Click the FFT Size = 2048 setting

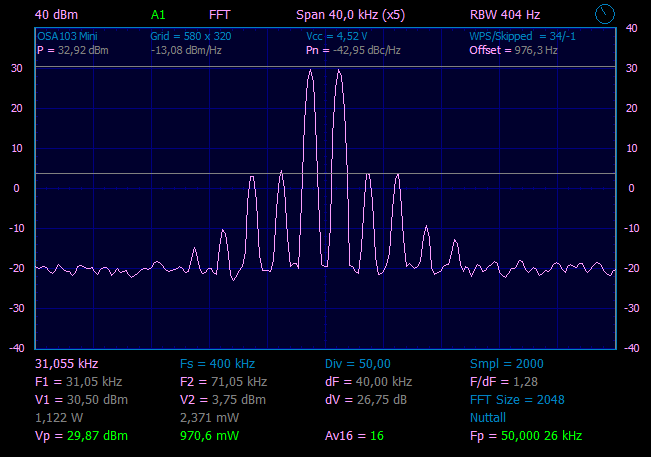tap(516, 399)
